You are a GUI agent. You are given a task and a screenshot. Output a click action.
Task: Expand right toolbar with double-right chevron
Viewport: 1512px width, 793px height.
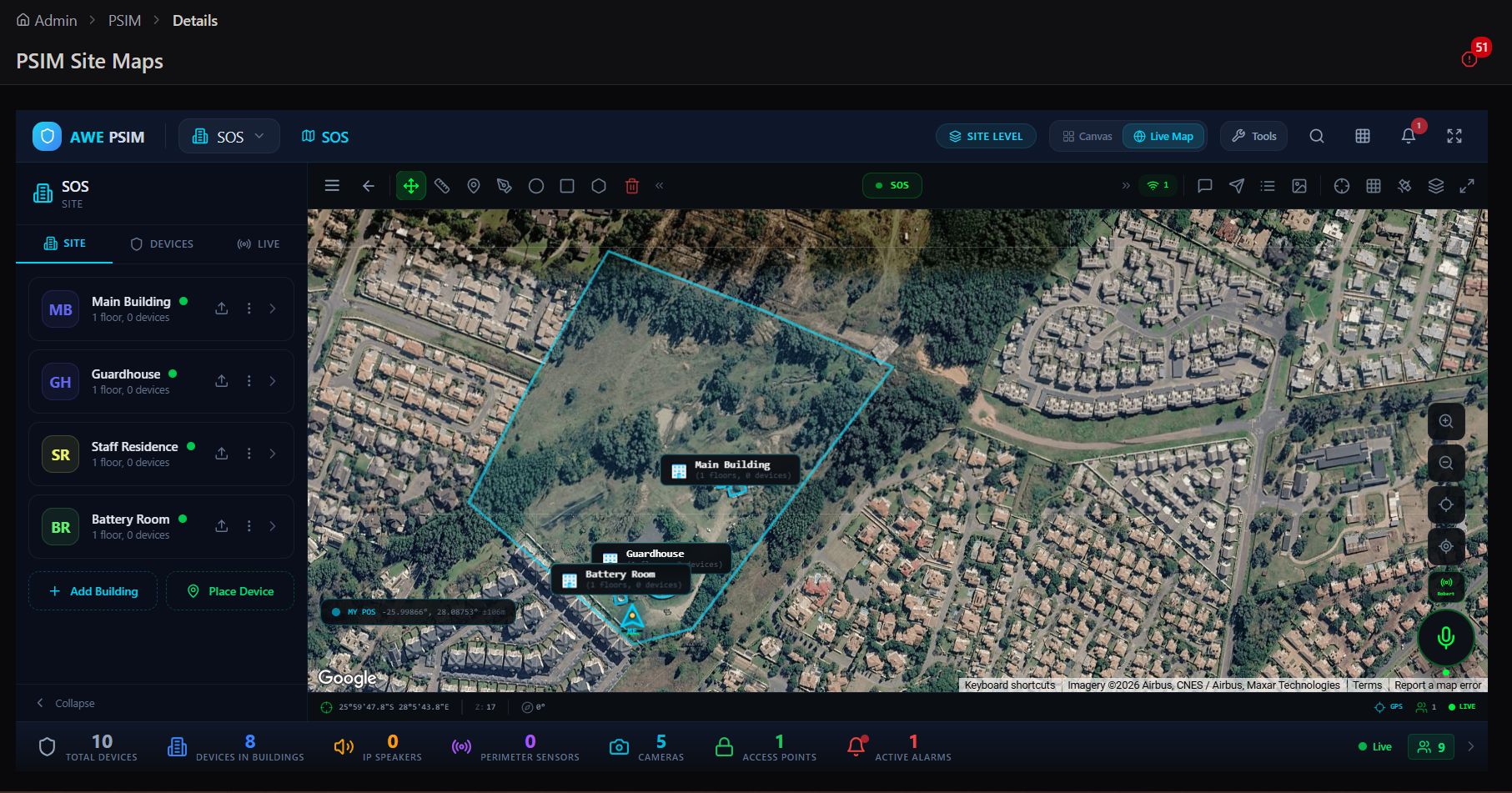[1126, 186]
